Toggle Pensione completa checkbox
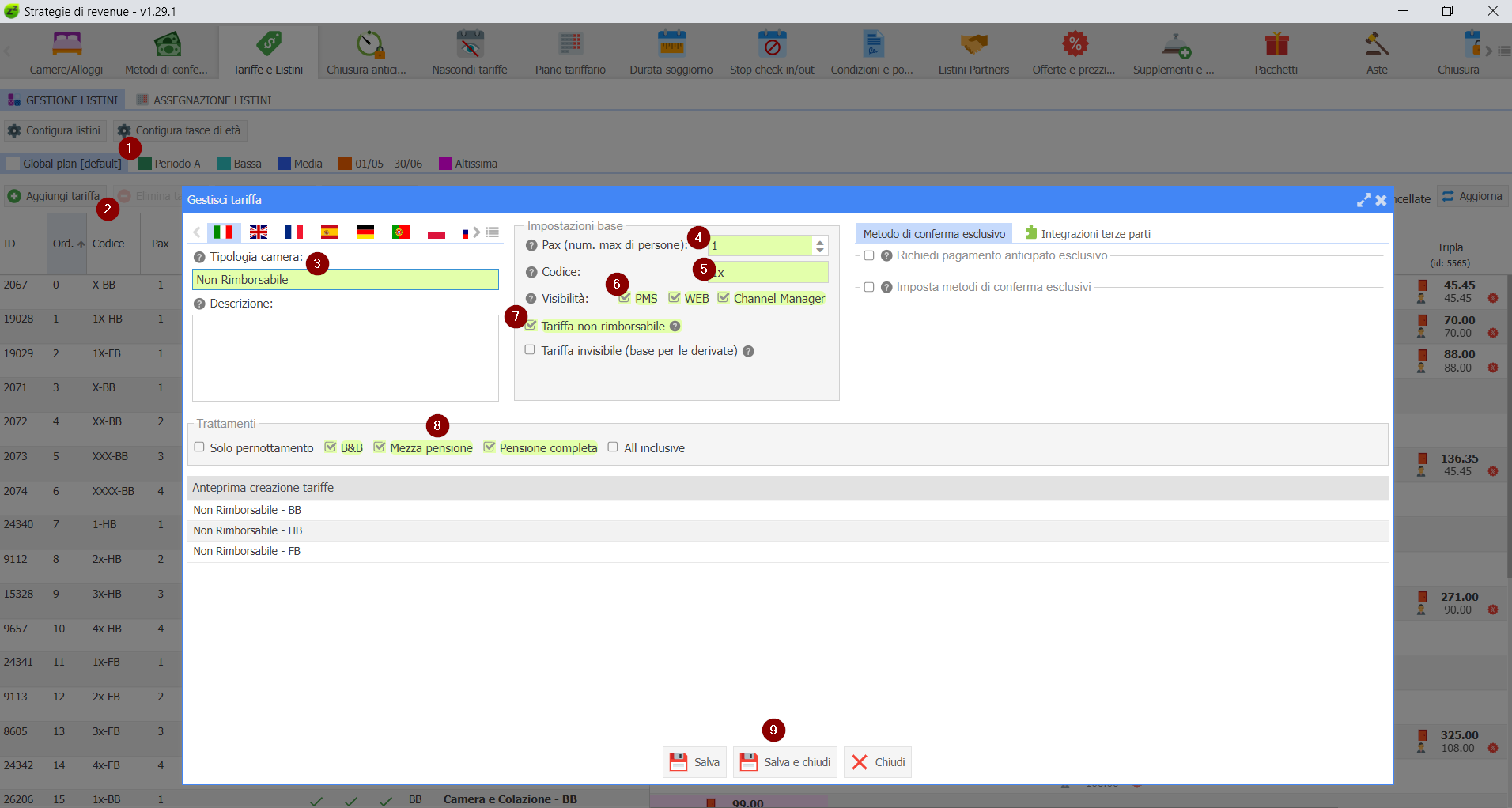The image size is (1512, 808). (490, 447)
